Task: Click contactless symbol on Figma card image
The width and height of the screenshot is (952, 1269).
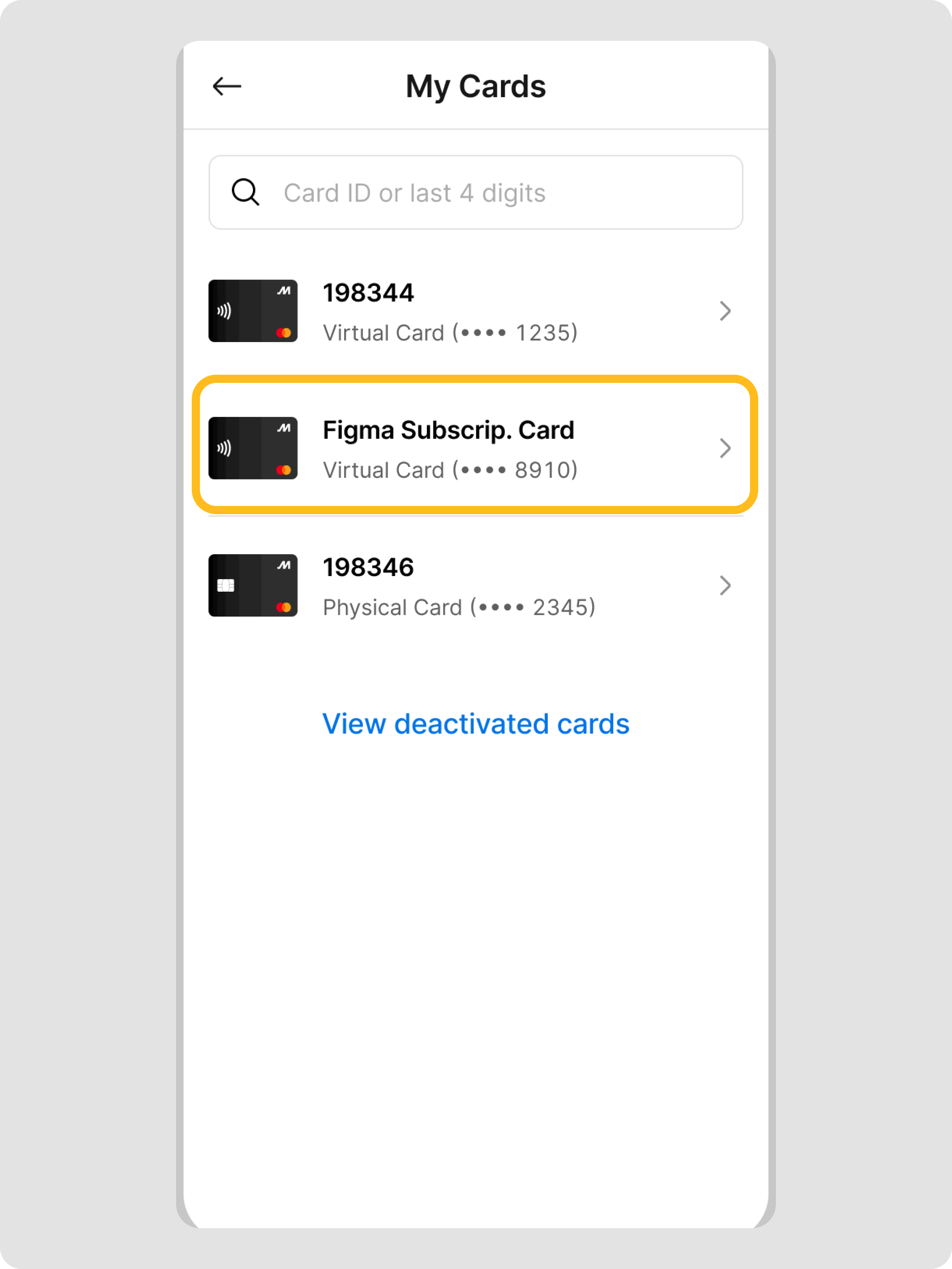Action: click(224, 448)
